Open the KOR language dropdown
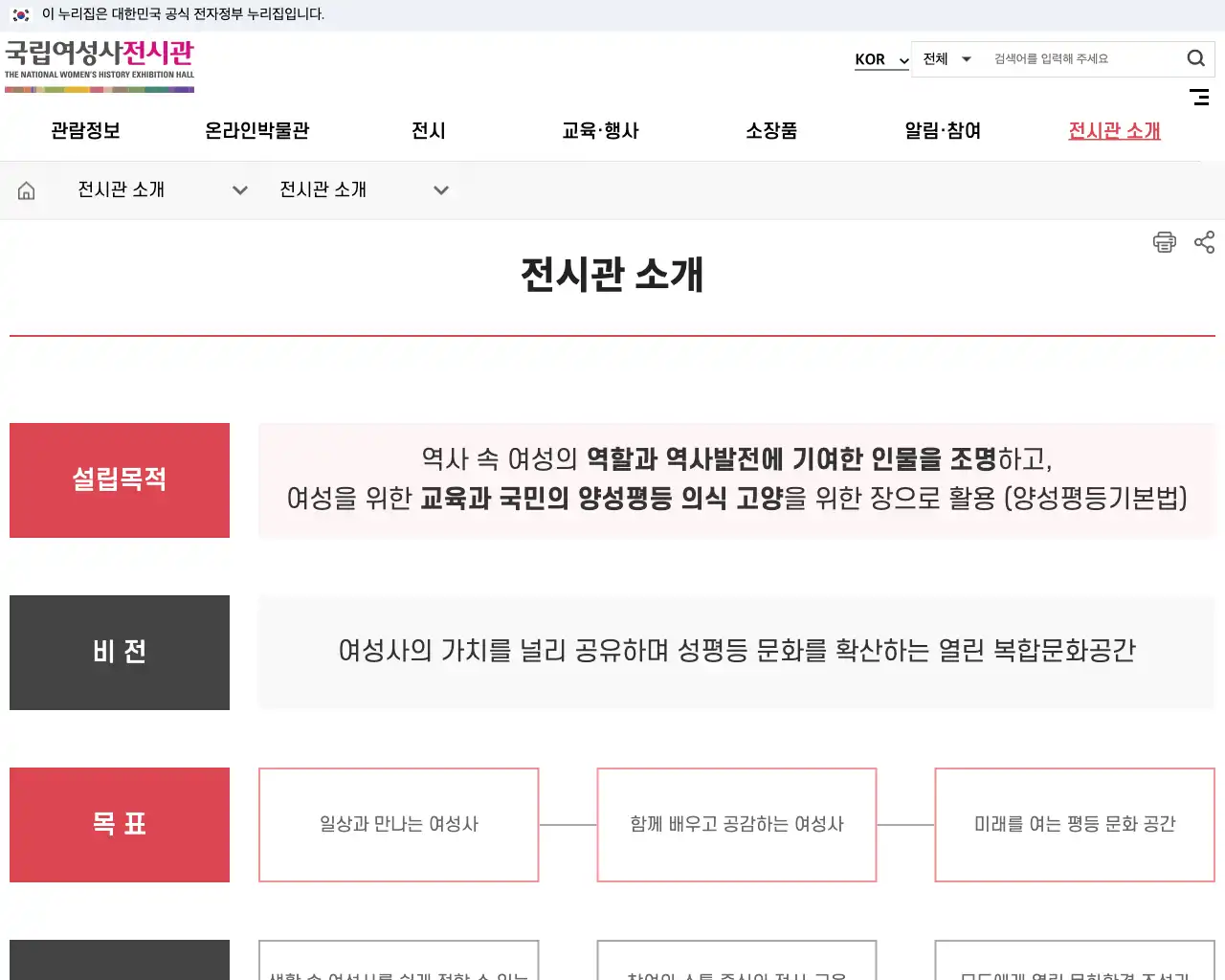Screen dimensions: 1225x980 pos(881,59)
